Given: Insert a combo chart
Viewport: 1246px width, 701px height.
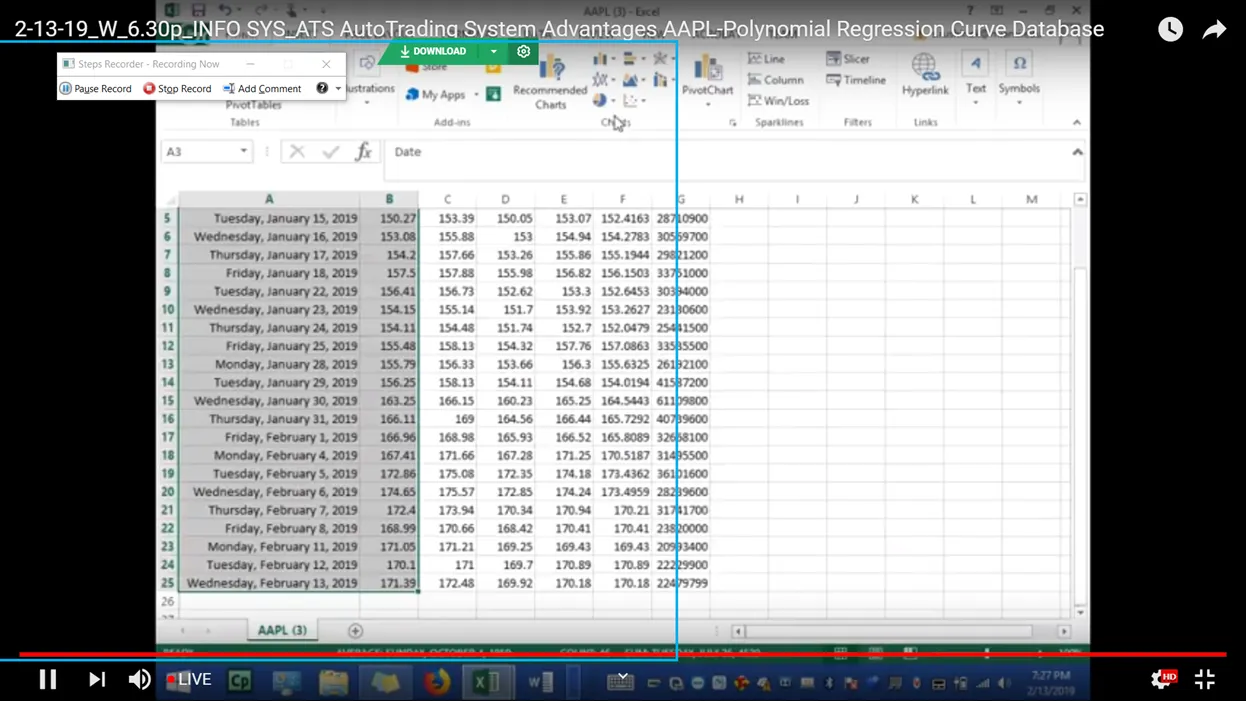Looking at the screenshot, I should point(661,80).
